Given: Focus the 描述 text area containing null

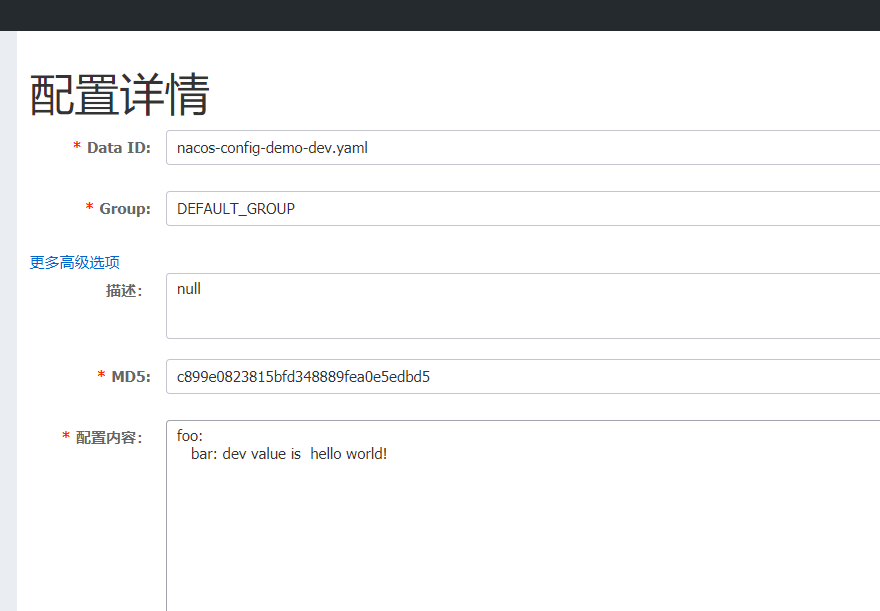Looking at the screenshot, I should [x=523, y=306].
